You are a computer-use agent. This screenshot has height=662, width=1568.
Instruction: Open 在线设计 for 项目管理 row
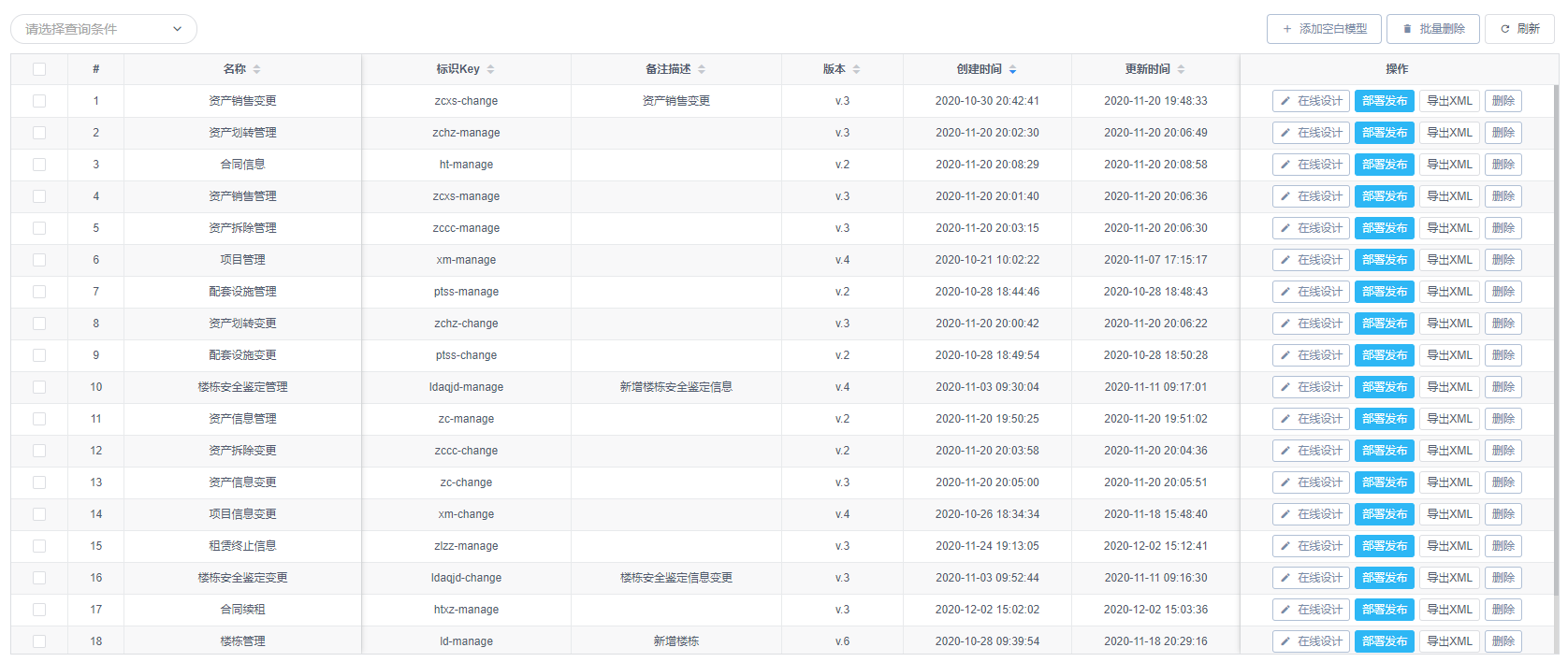point(1311,260)
